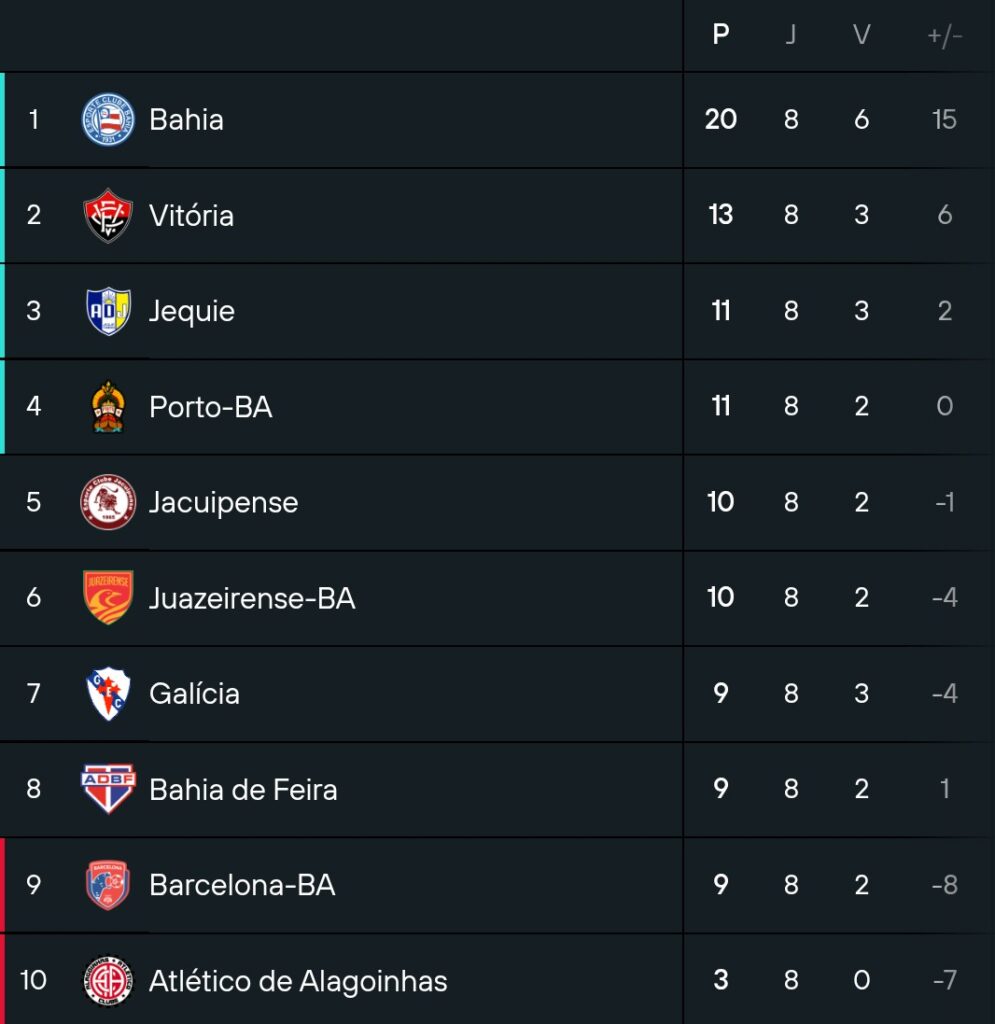Viewport: 995px width, 1024px height.
Task: Open the Juazeirense-BA team name
Action: [x=252, y=598]
